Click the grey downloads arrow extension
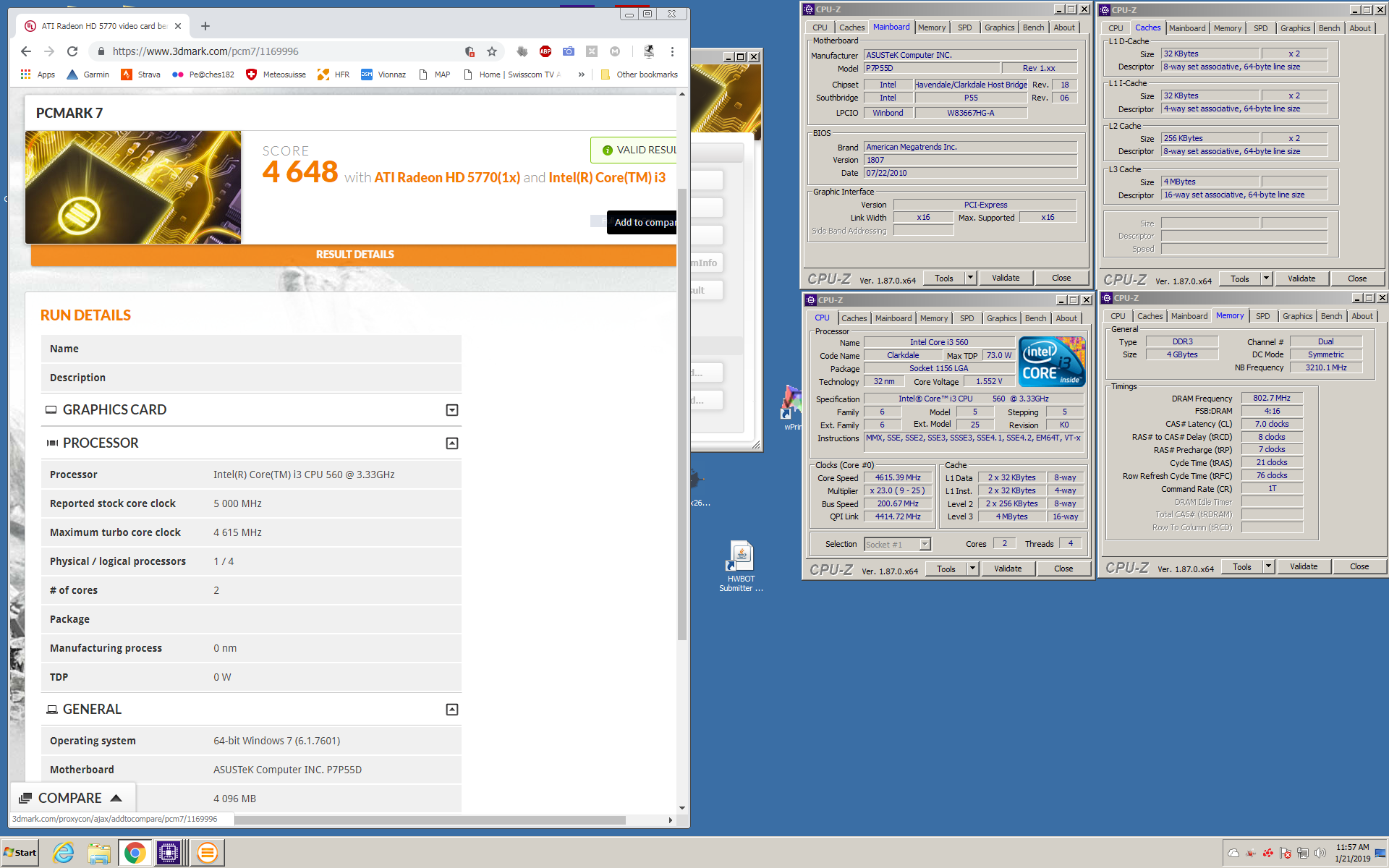This screenshot has height=868, width=1389. [522, 51]
